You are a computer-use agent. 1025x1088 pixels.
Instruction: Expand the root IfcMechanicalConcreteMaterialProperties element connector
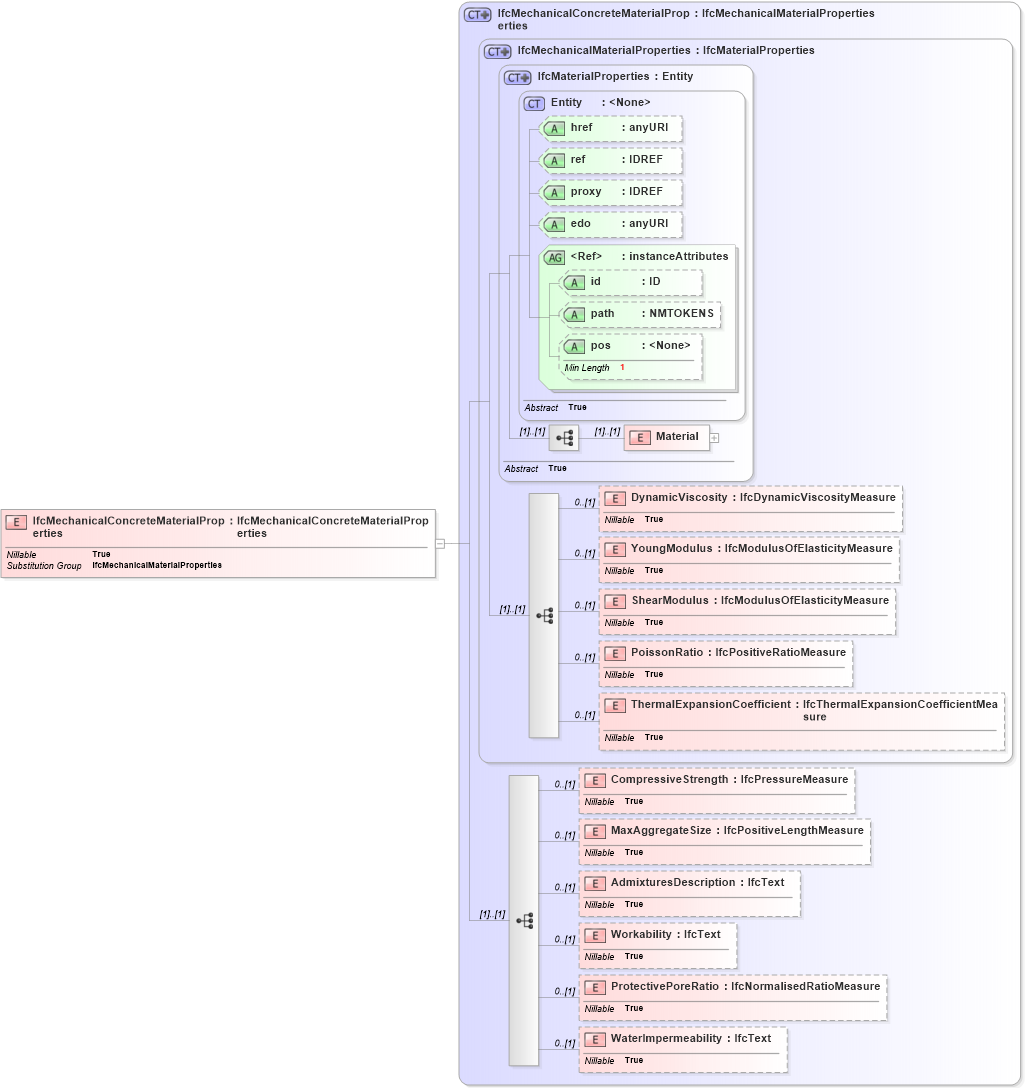[438, 544]
